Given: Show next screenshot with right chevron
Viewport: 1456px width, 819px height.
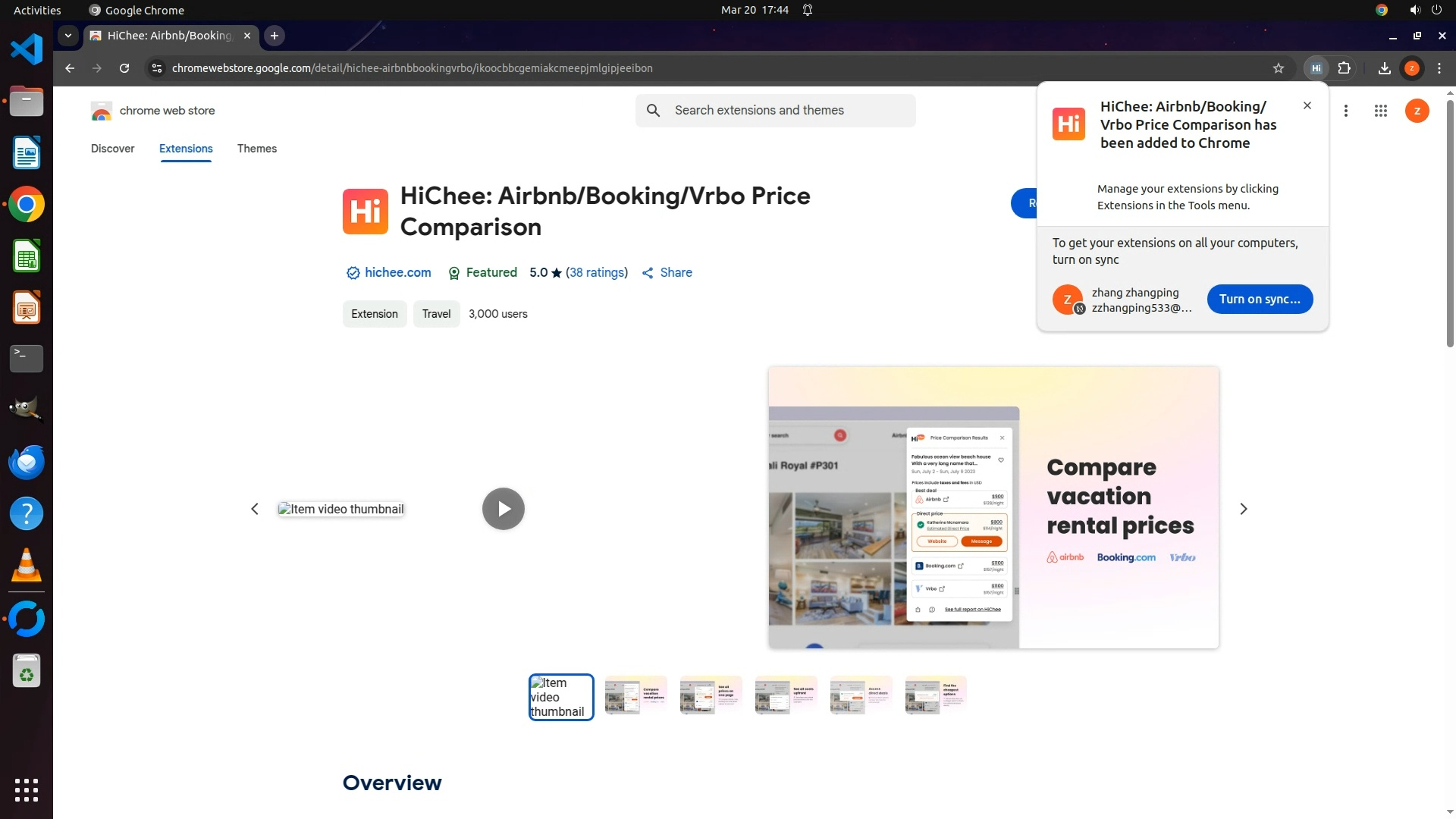Looking at the screenshot, I should pos(1243,509).
